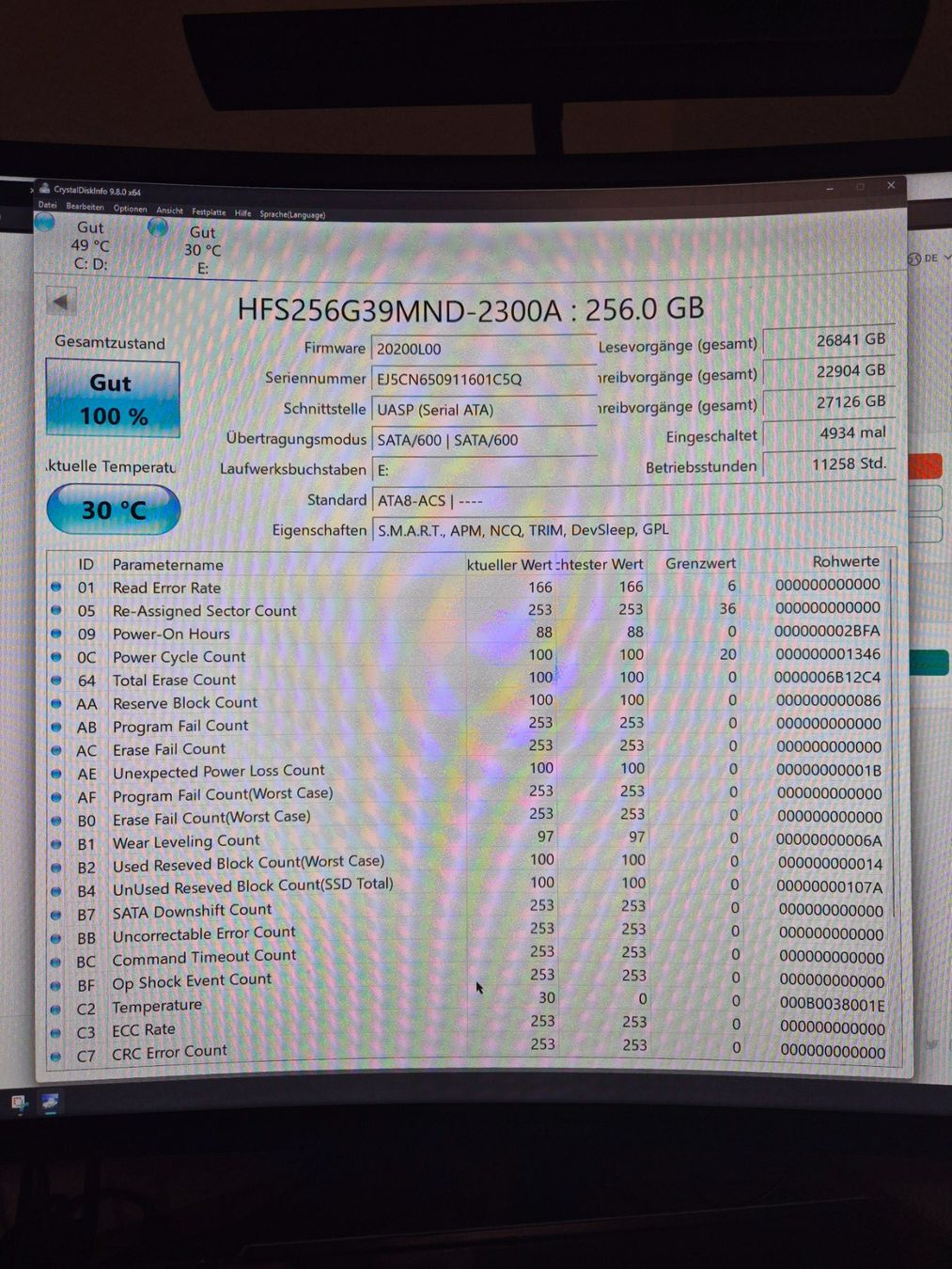Open the Optionen menu
This screenshot has width=952, height=1269.
pyautogui.click(x=131, y=209)
